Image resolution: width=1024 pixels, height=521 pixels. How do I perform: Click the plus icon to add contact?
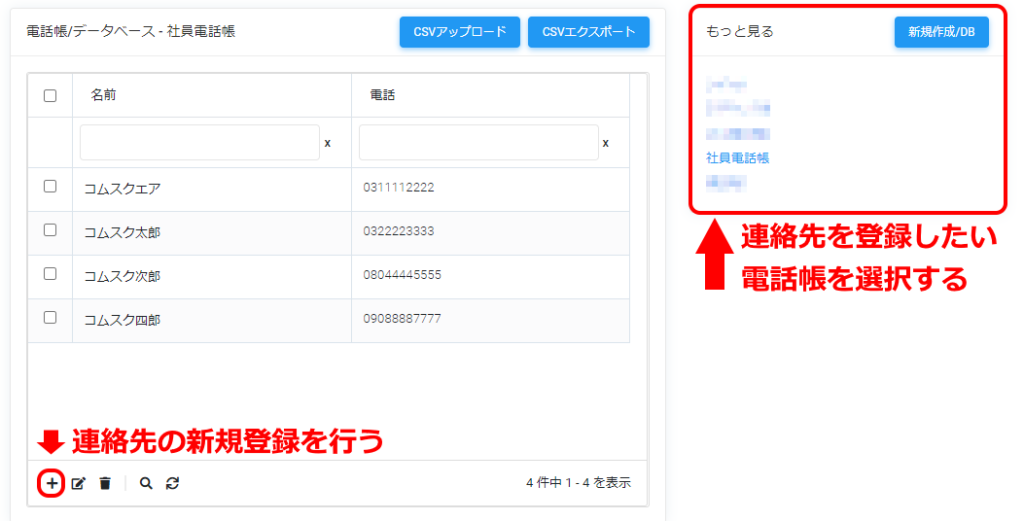coord(51,483)
